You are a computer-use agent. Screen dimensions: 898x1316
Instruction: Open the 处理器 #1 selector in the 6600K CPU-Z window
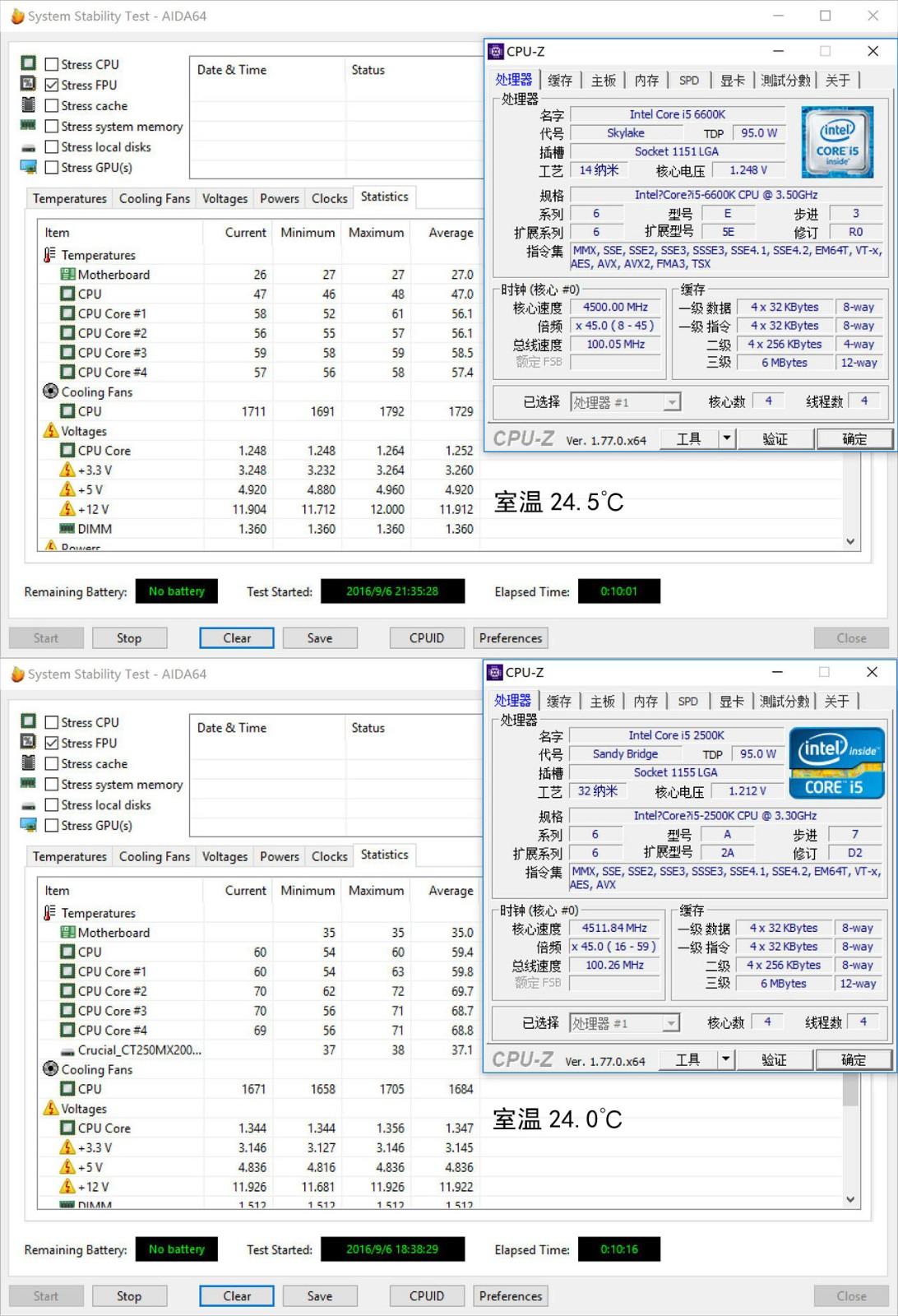point(626,402)
